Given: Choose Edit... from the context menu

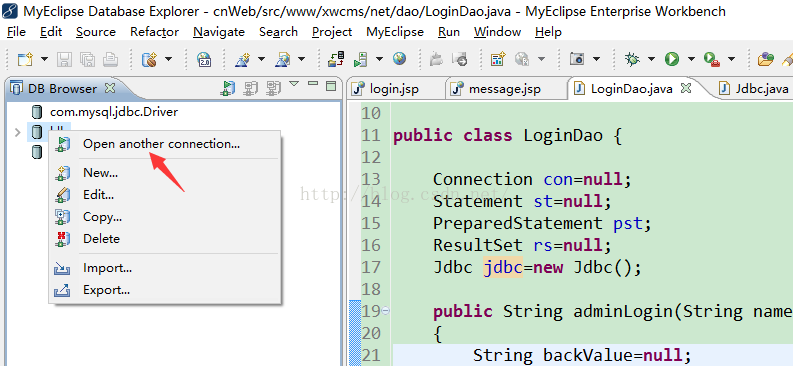Looking at the screenshot, I should click(x=98, y=195).
